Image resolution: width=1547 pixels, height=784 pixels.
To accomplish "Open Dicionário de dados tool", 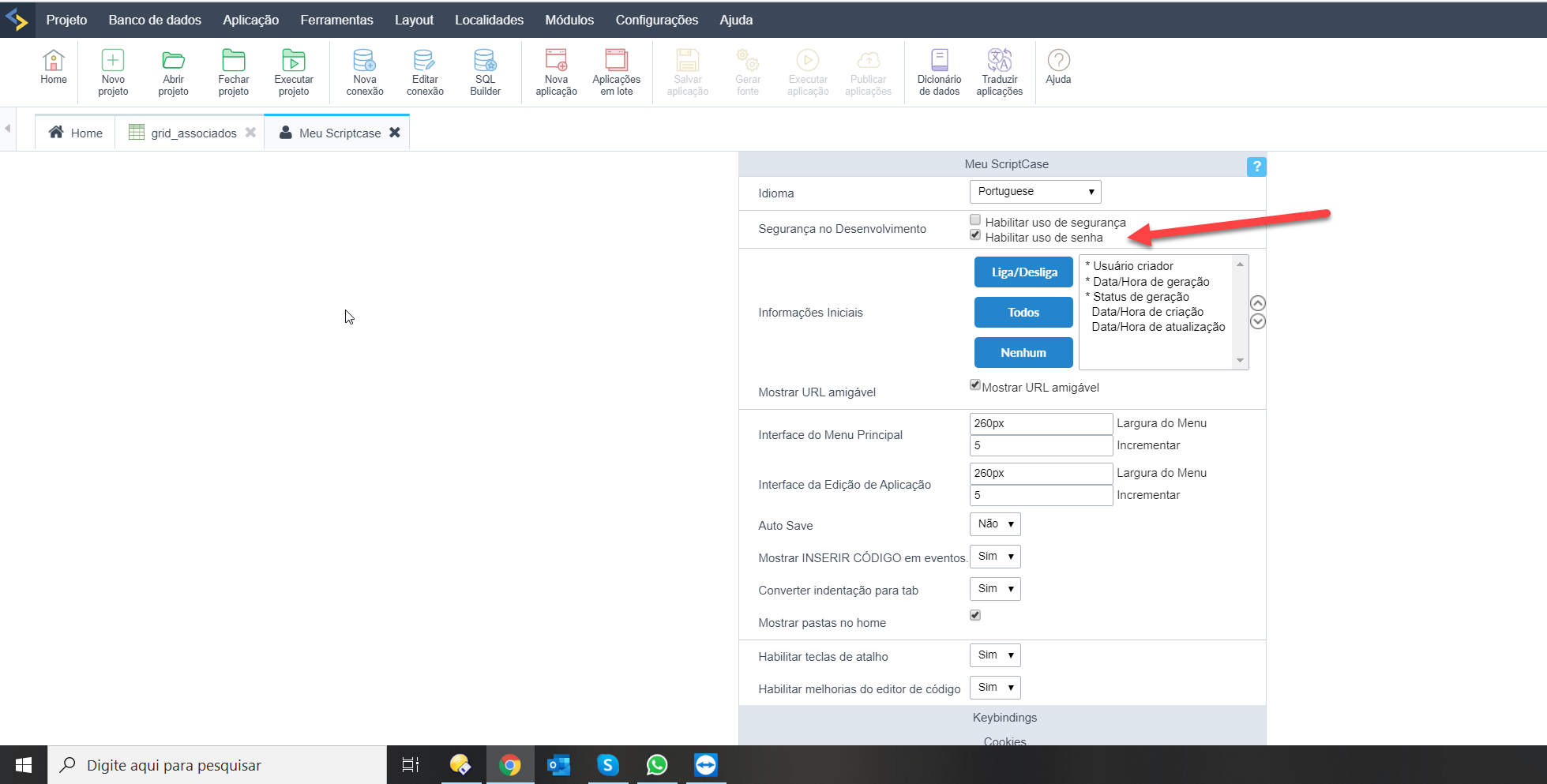I will pos(939,72).
